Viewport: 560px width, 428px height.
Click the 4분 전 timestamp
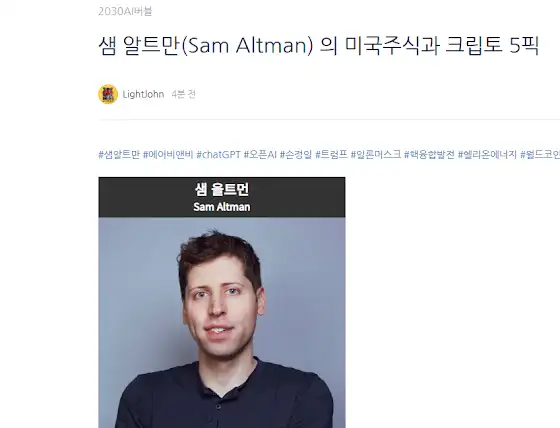[184, 94]
